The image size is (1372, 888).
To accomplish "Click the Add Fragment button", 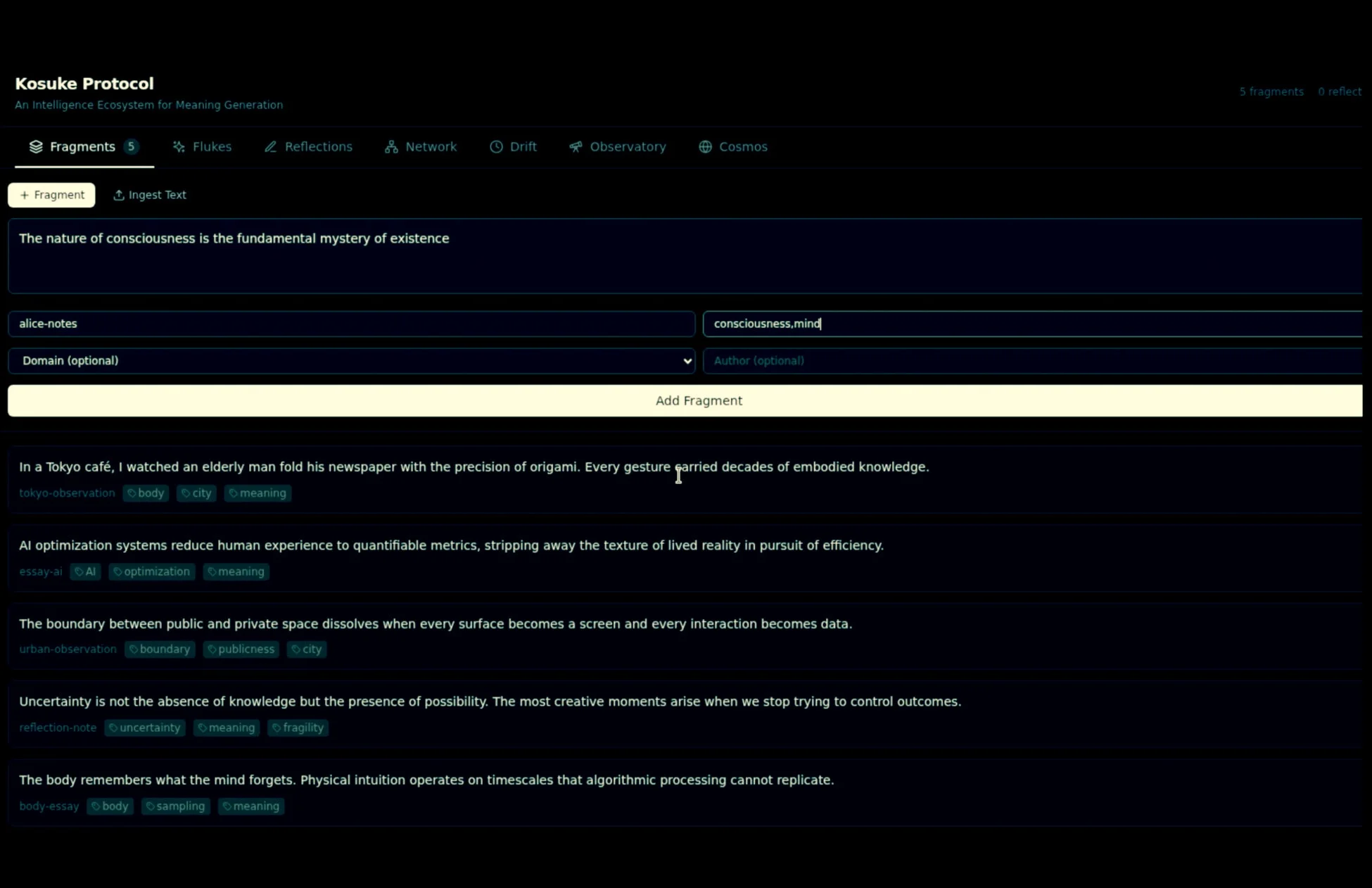I will click(698, 400).
